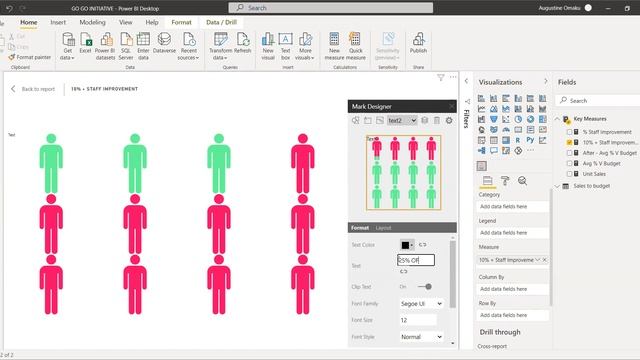Viewport: 640px width, 360px height.
Task: Click Format painter in Clipboard group
Action: point(29,57)
